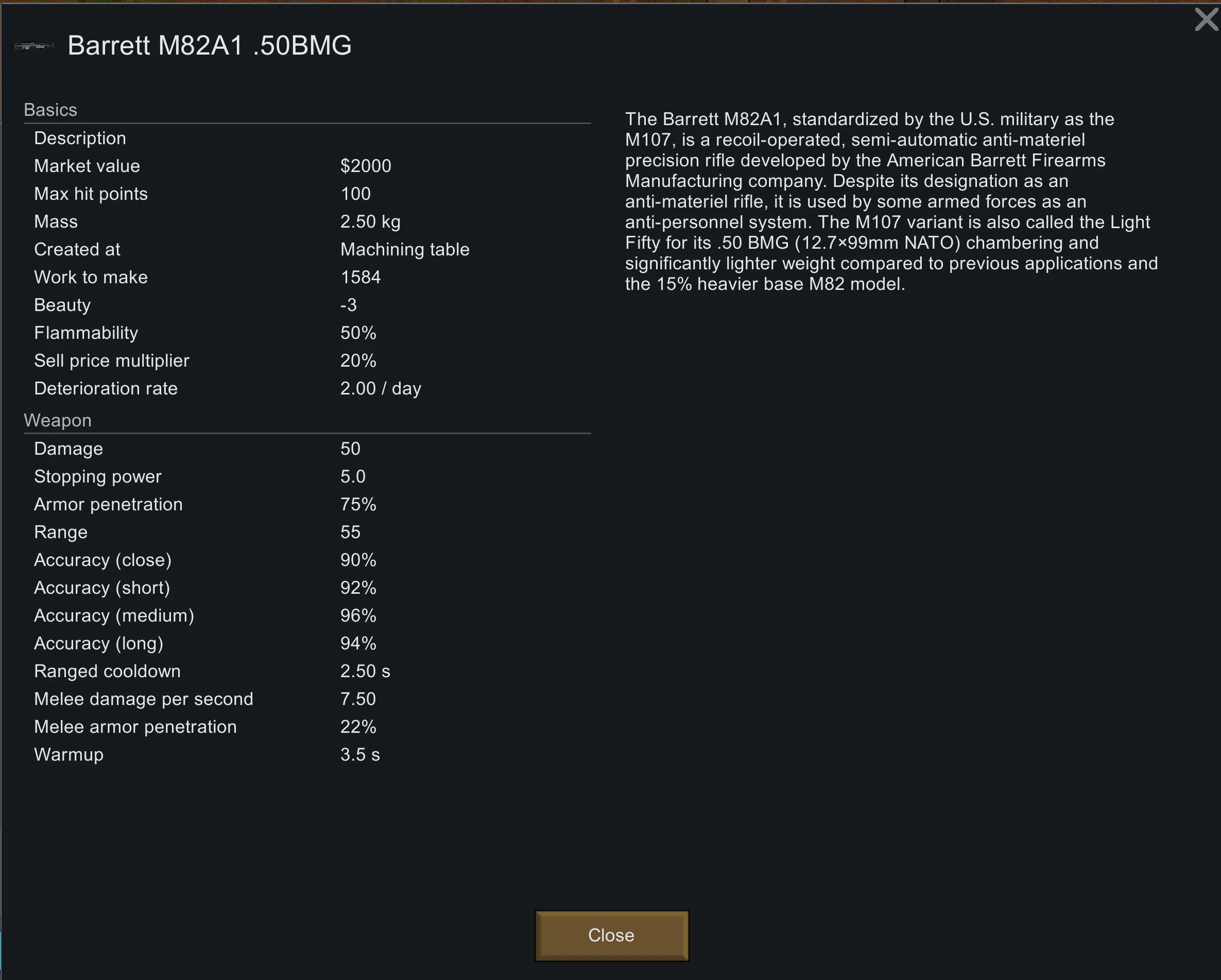Close the info card with the X icon

point(1206,20)
